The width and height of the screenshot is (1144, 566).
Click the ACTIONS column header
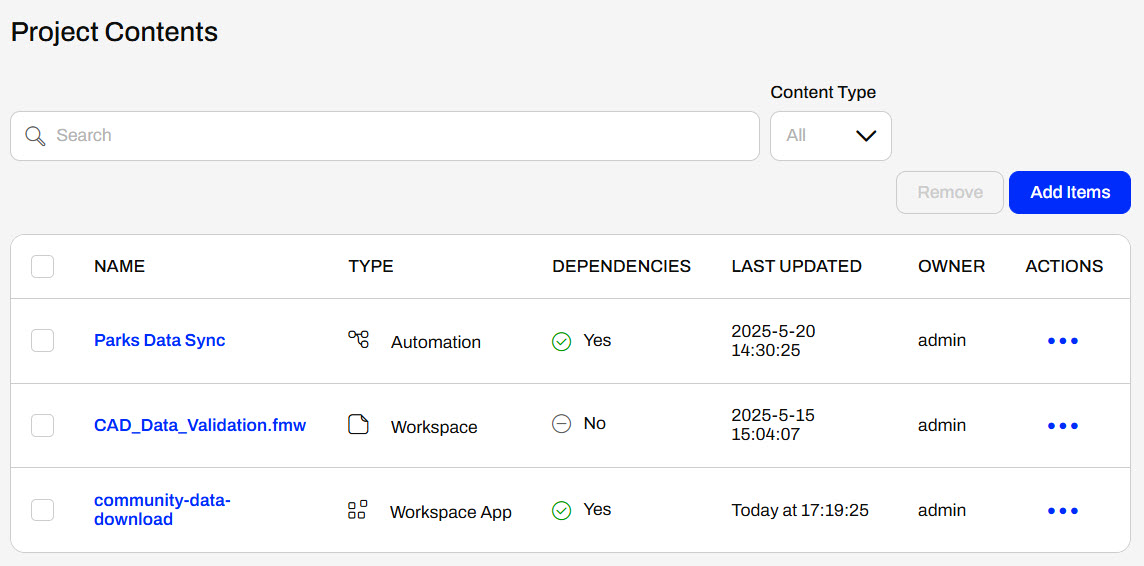[1064, 266]
